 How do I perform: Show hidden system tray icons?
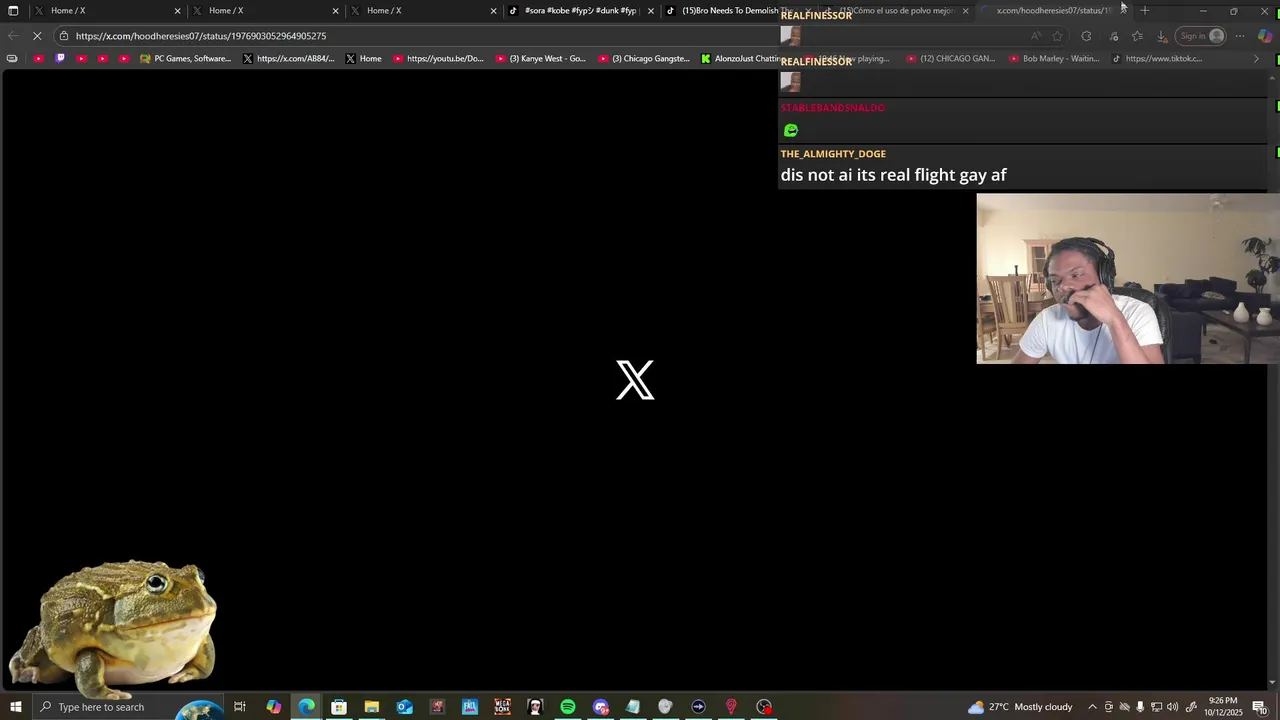[x=1092, y=707]
